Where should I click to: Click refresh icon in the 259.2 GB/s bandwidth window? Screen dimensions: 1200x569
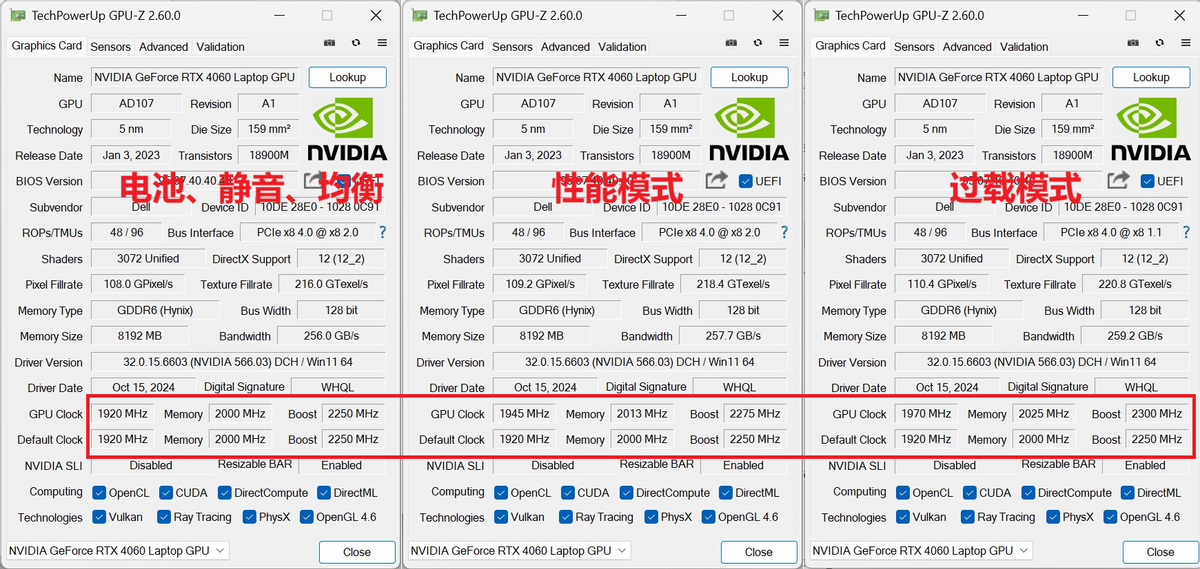[x=1160, y=43]
